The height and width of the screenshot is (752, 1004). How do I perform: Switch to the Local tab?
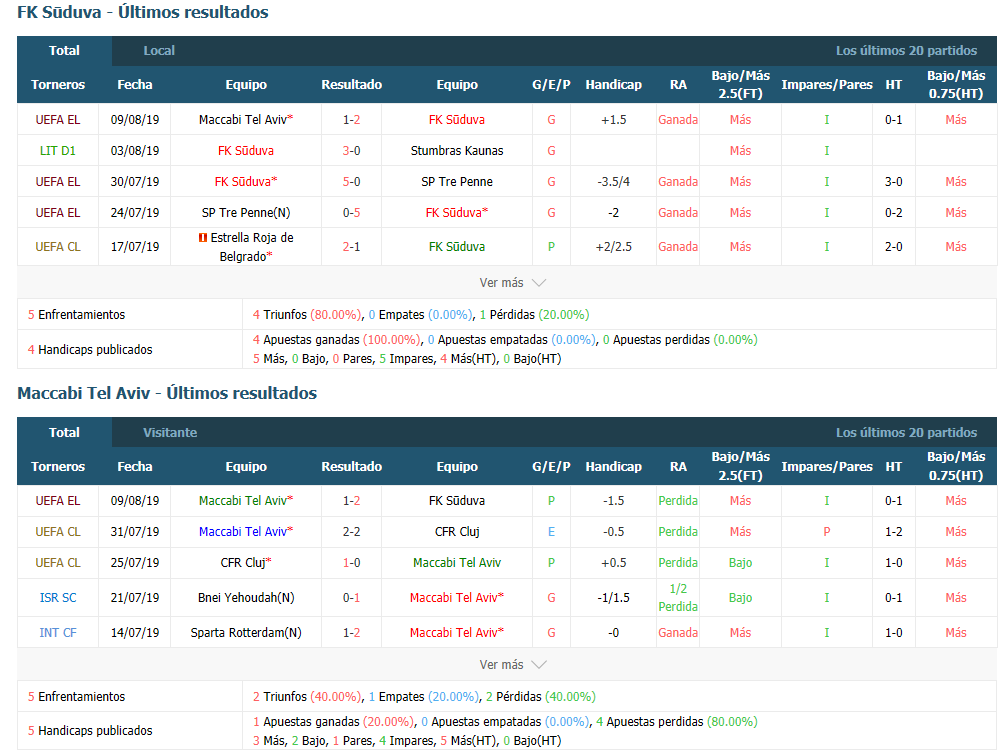coord(159,51)
